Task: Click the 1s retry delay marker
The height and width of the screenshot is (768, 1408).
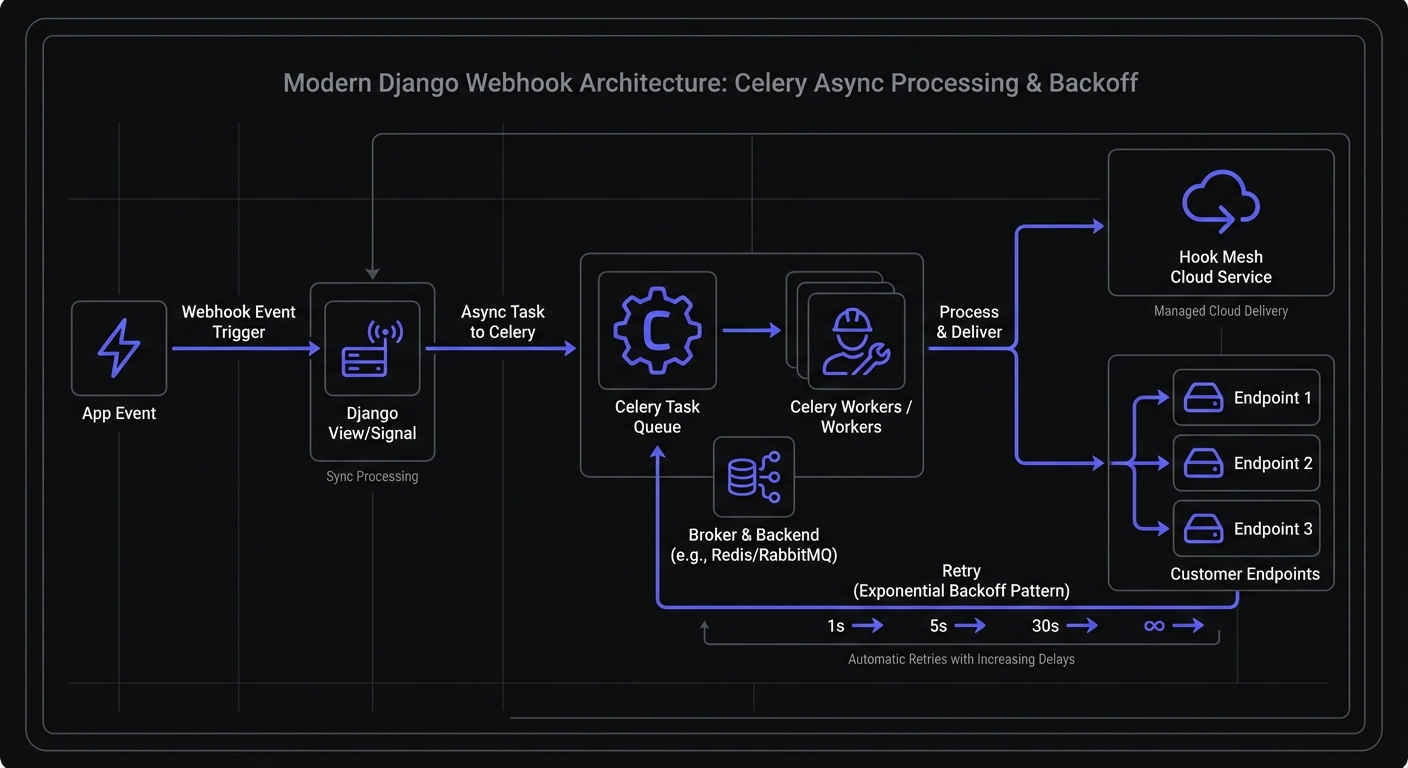Action: (836, 626)
